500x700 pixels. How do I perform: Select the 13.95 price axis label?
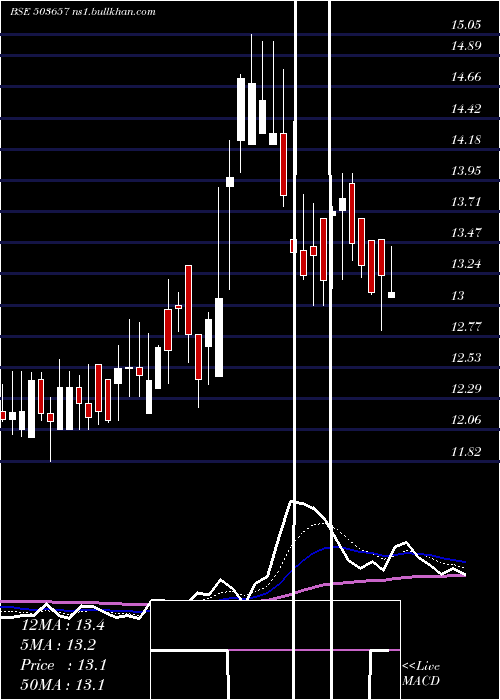tap(466, 171)
